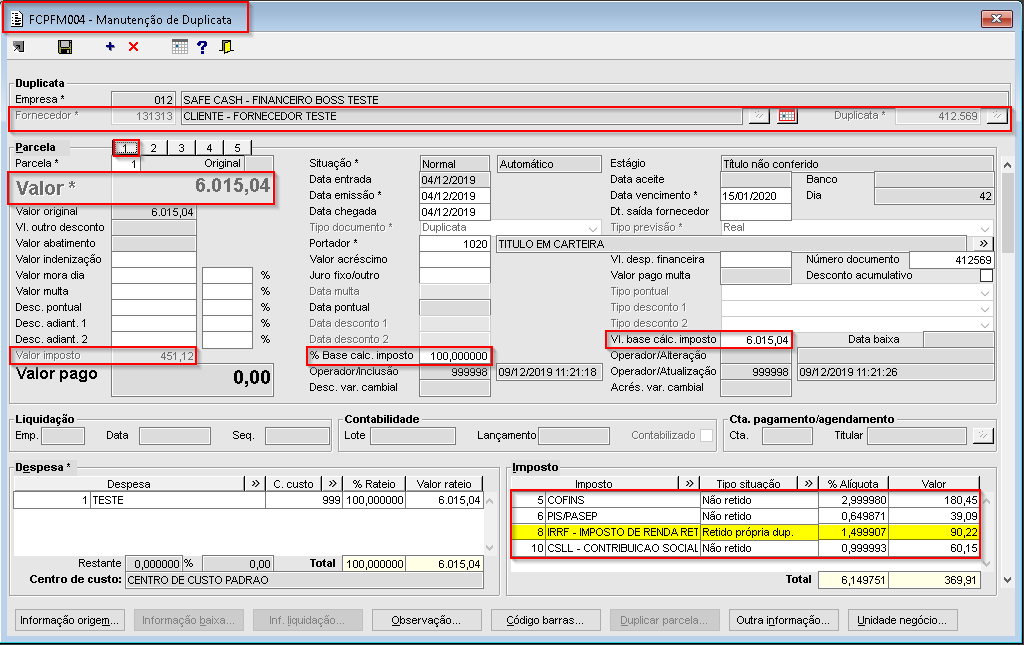Open the Tipo previsão dropdown
Viewport: 1024px width, 645px height.
985,228
